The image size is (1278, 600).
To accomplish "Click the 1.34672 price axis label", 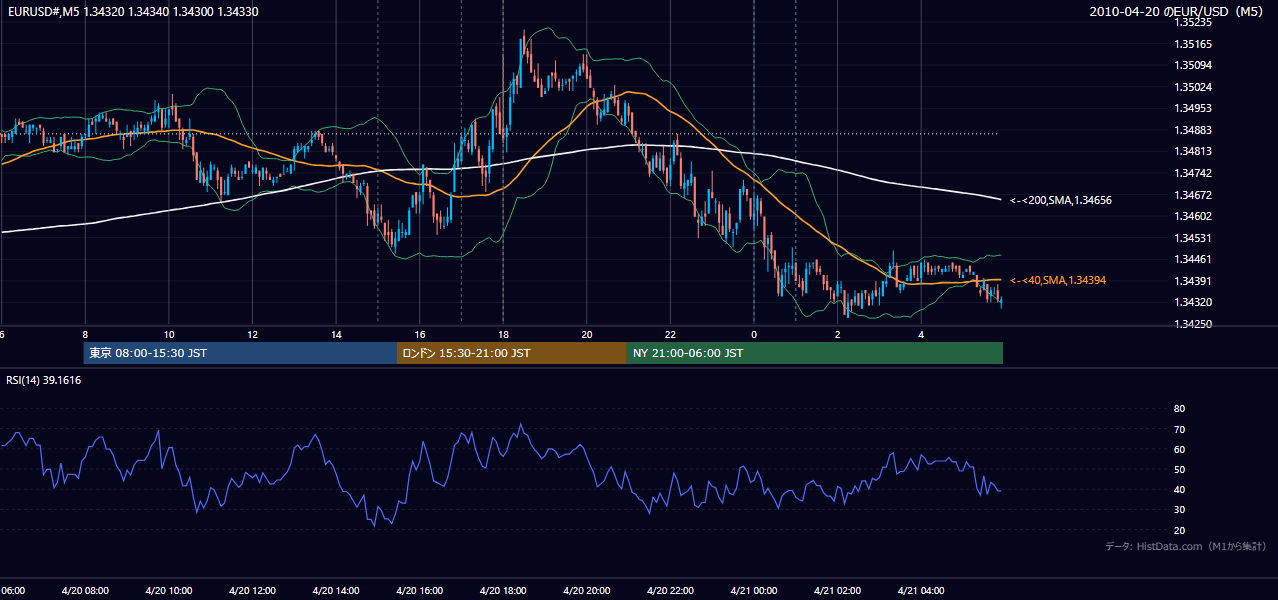I will pyautogui.click(x=1193, y=195).
